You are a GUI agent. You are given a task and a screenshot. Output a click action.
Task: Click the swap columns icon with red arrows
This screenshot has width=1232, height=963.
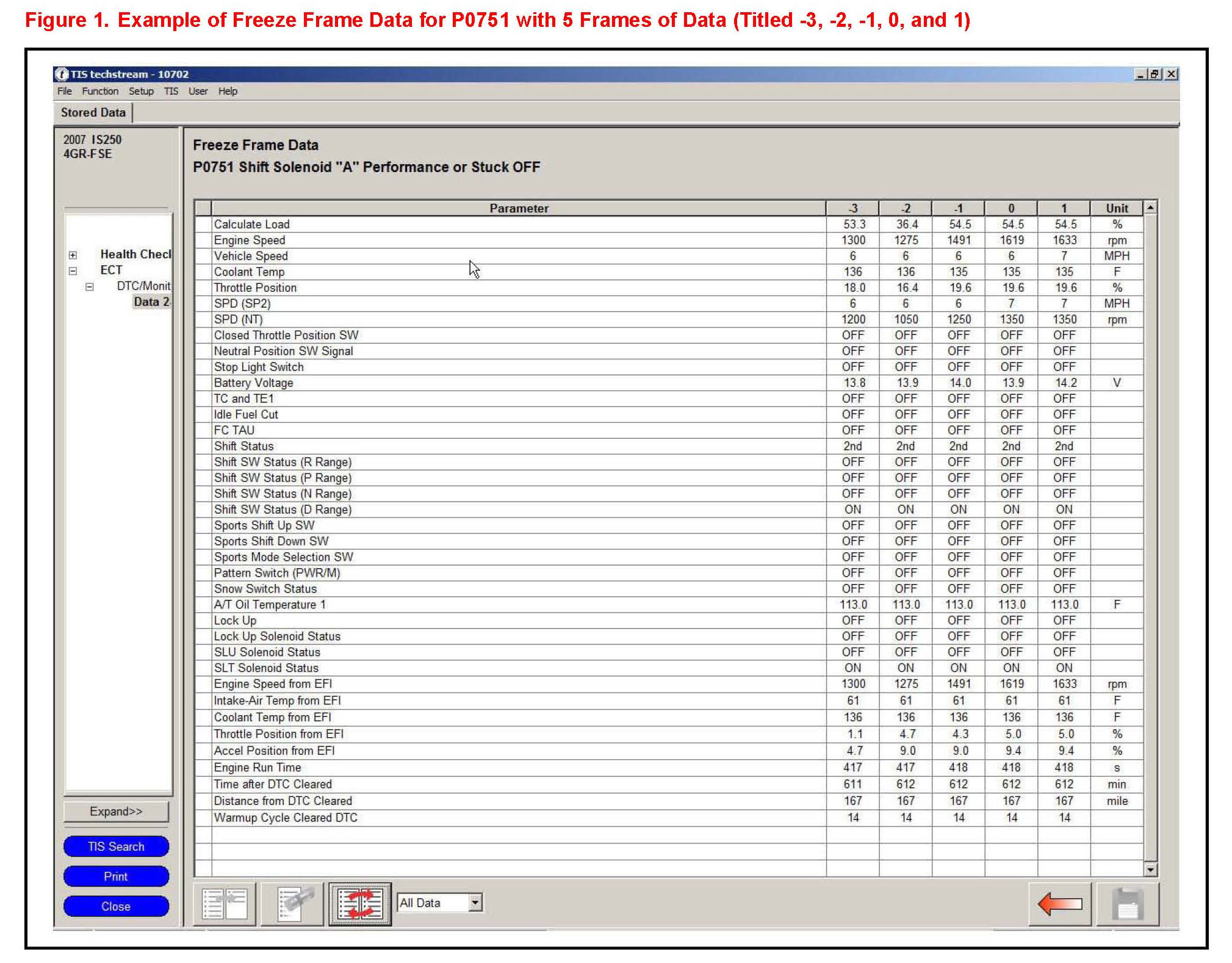click(360, 904)
